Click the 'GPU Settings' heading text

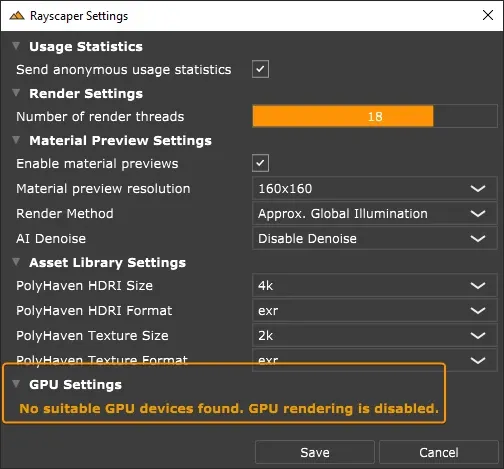[x=75, y=384]
